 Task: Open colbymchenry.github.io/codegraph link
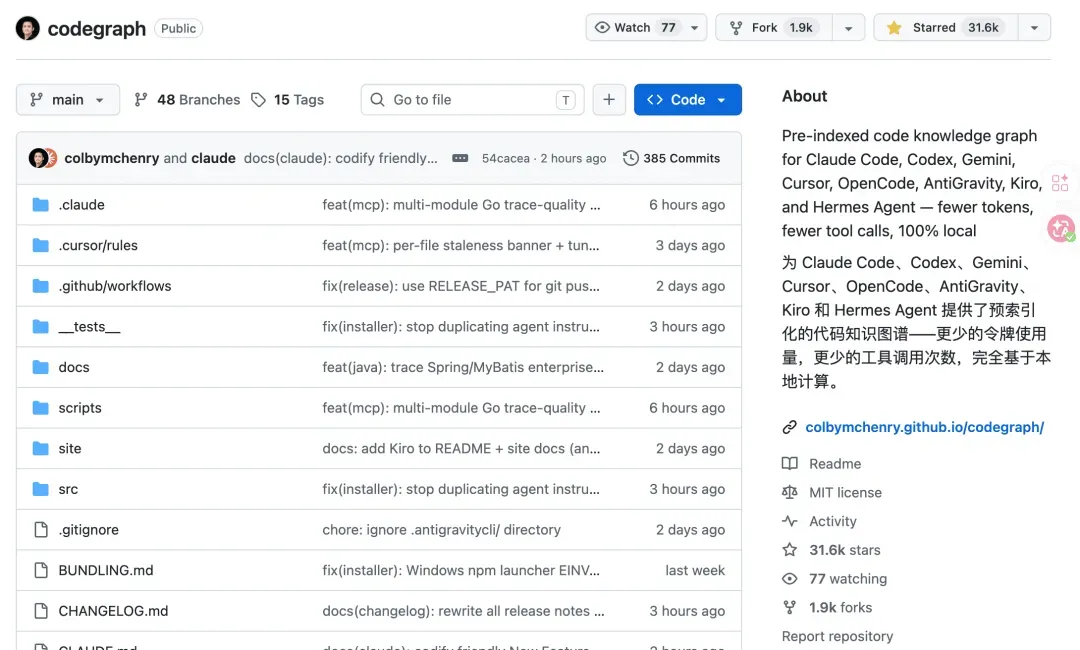coord(924,427)
